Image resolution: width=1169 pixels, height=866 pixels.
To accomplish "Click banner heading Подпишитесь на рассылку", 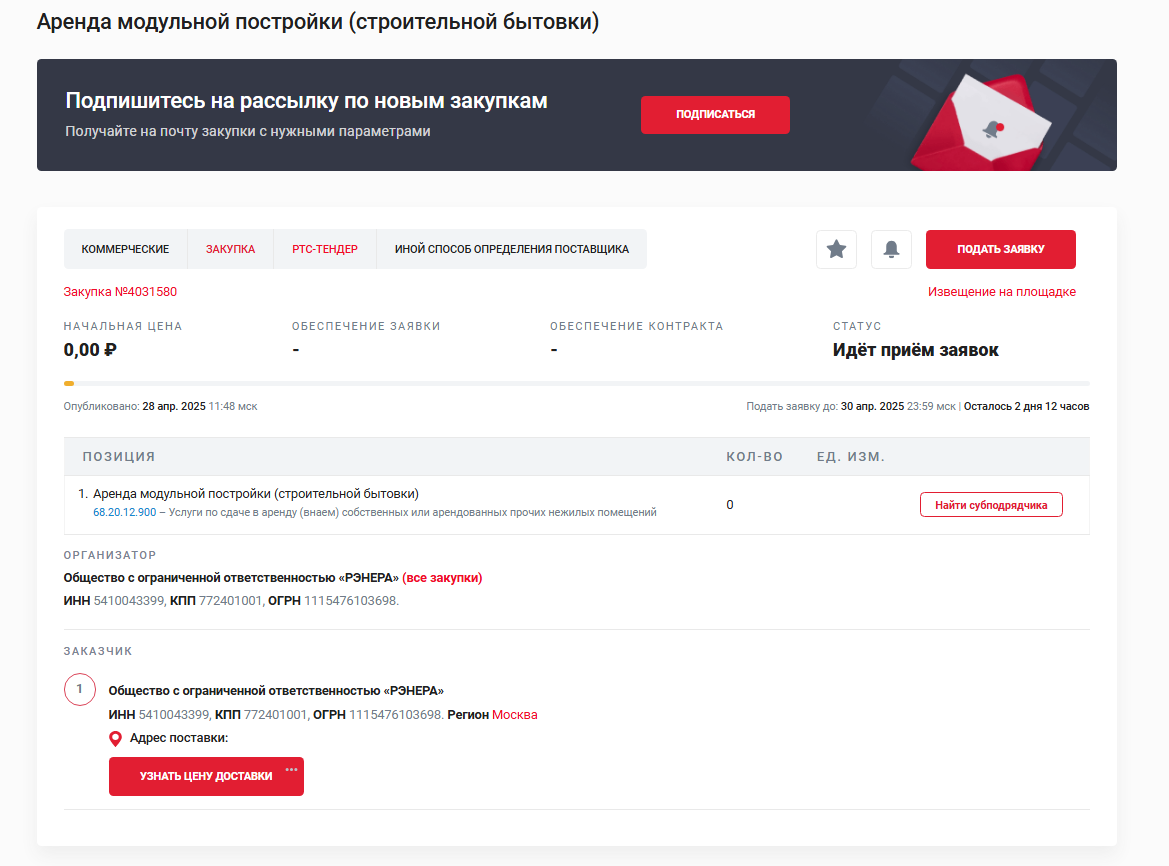I will pos(306,101).
